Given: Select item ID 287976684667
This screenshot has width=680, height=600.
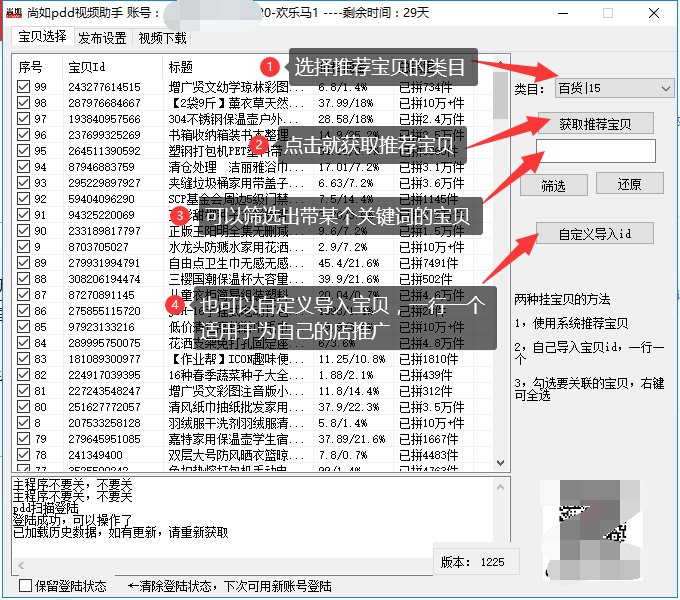Looking at the screenshot, I should click(105, 103).
